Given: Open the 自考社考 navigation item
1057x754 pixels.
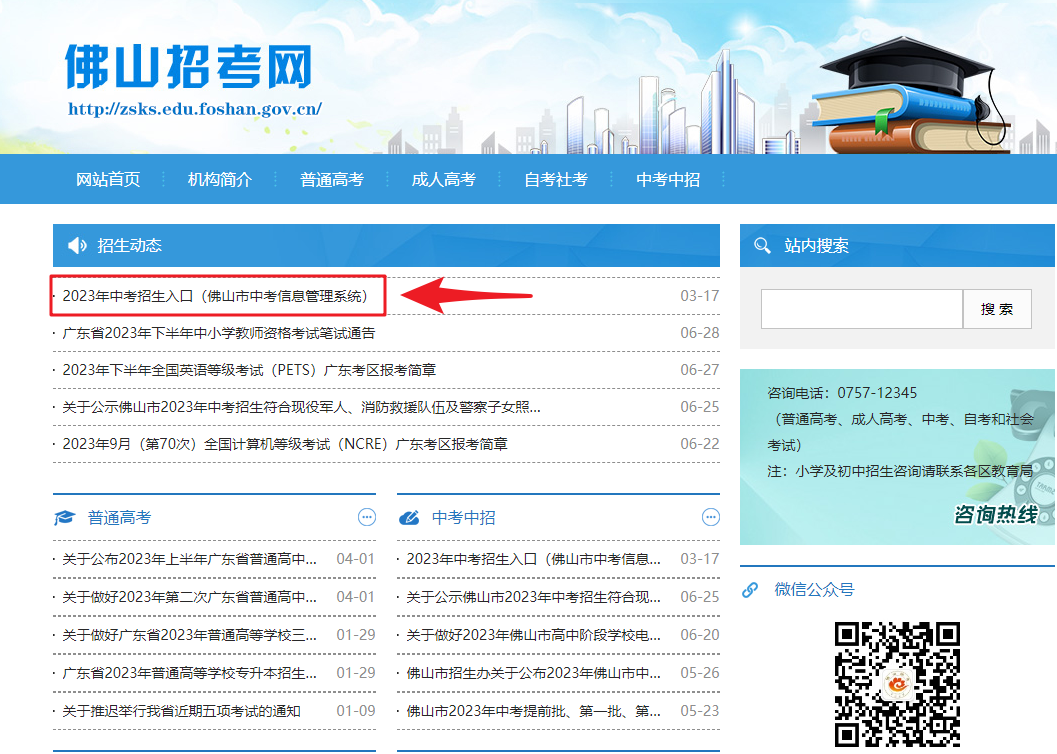Looking at the screenshot, I should tap(556, 180).
